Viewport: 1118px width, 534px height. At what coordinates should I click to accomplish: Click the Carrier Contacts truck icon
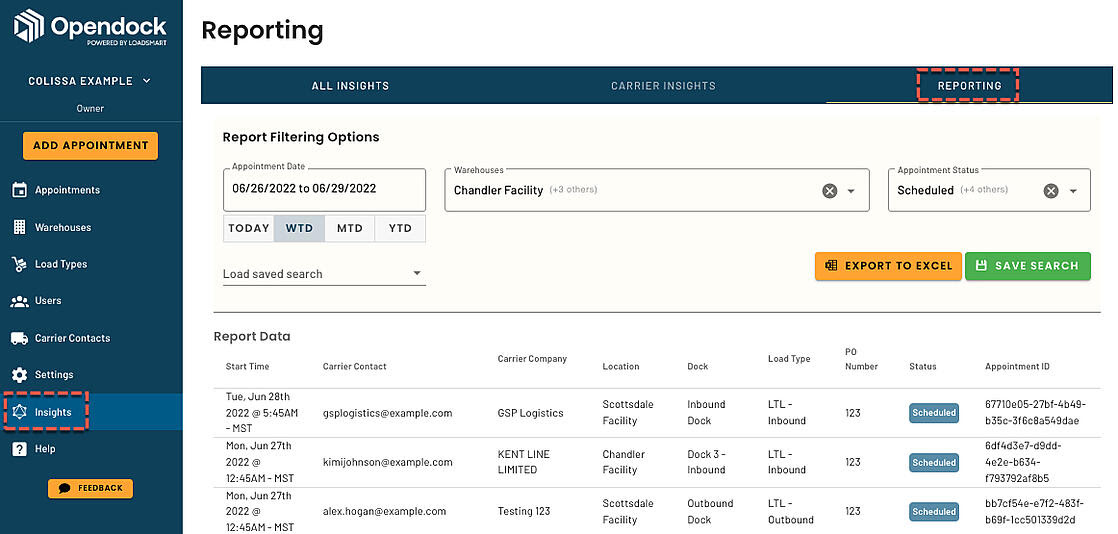pos(20,338)
